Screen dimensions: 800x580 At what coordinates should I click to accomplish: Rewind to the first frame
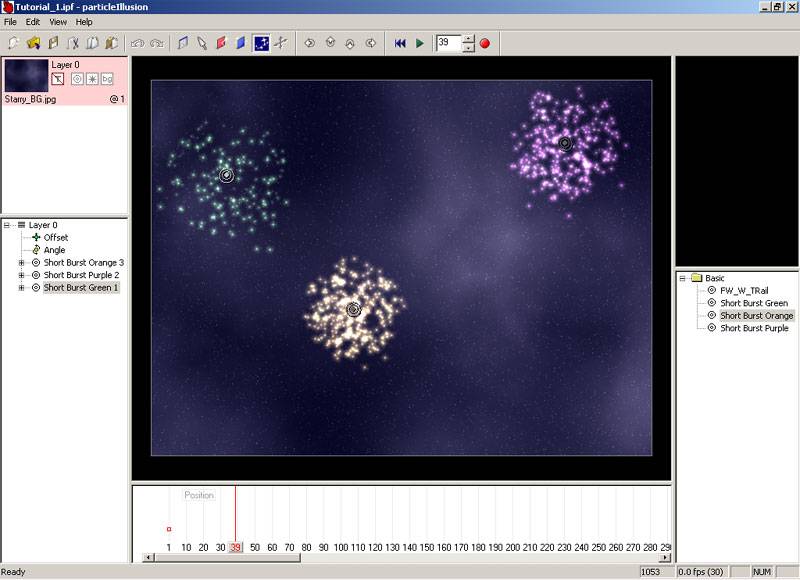click(x=400, y=43)
